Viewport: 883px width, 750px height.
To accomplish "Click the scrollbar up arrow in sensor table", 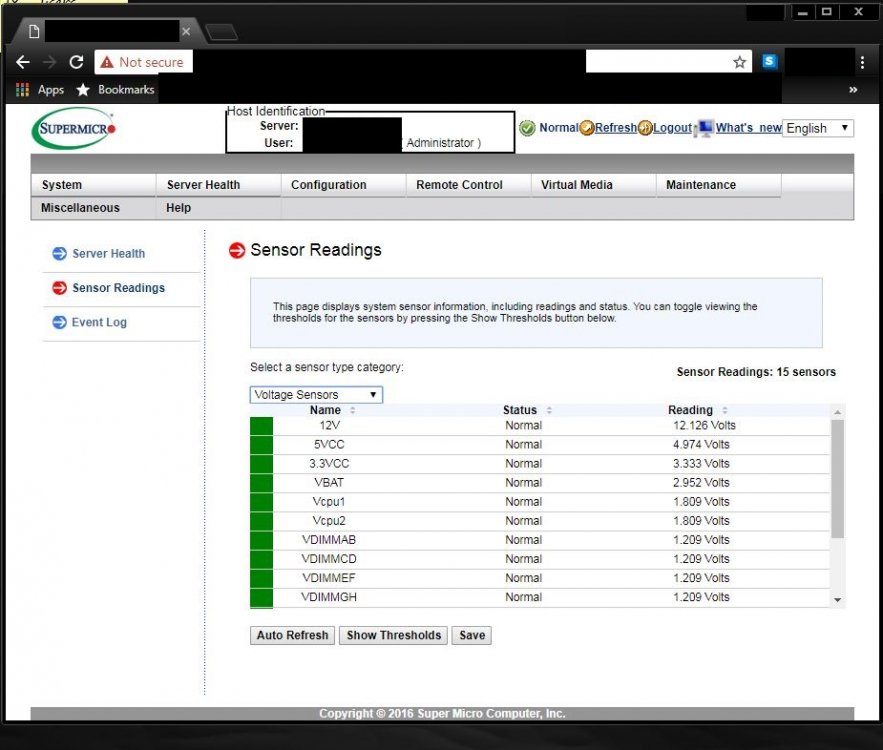I will tap(837, 412).
